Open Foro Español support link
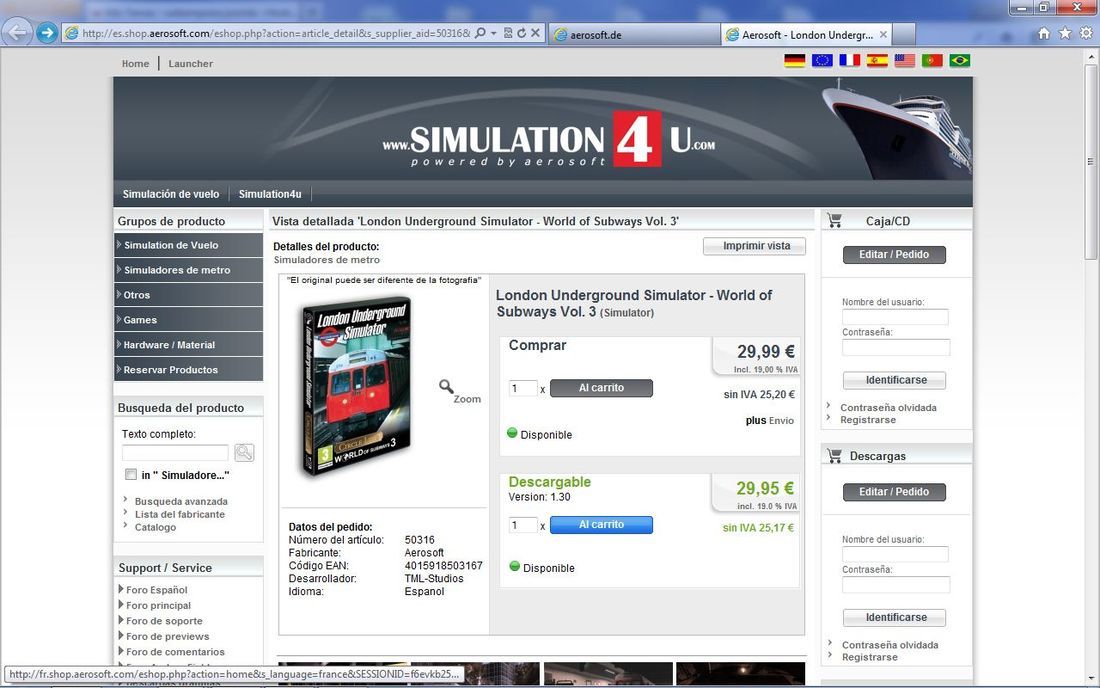1100x688 pixels. click(x=156, y=590)
